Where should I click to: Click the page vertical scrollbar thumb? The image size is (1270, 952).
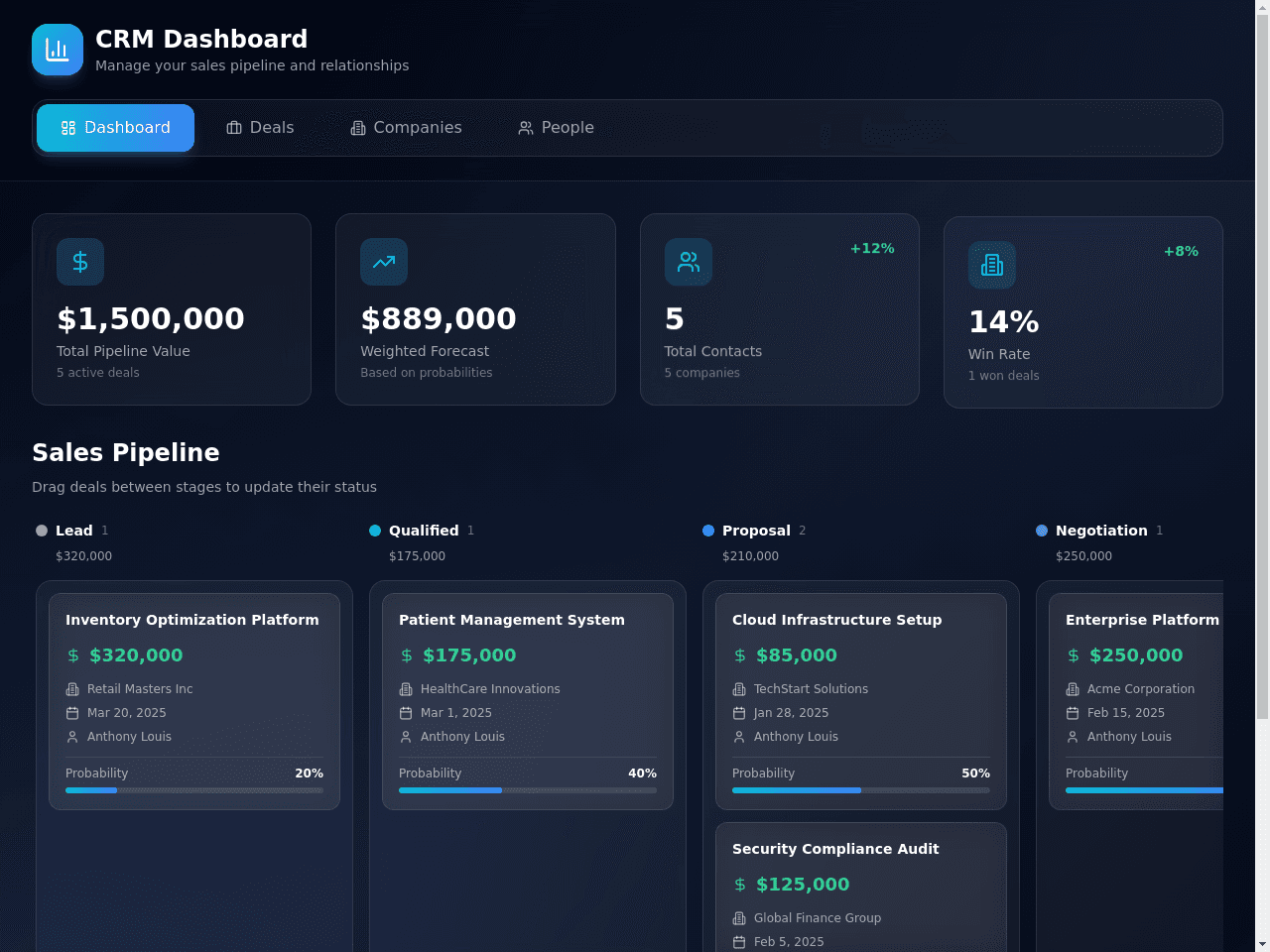(x=1262, y=368)
